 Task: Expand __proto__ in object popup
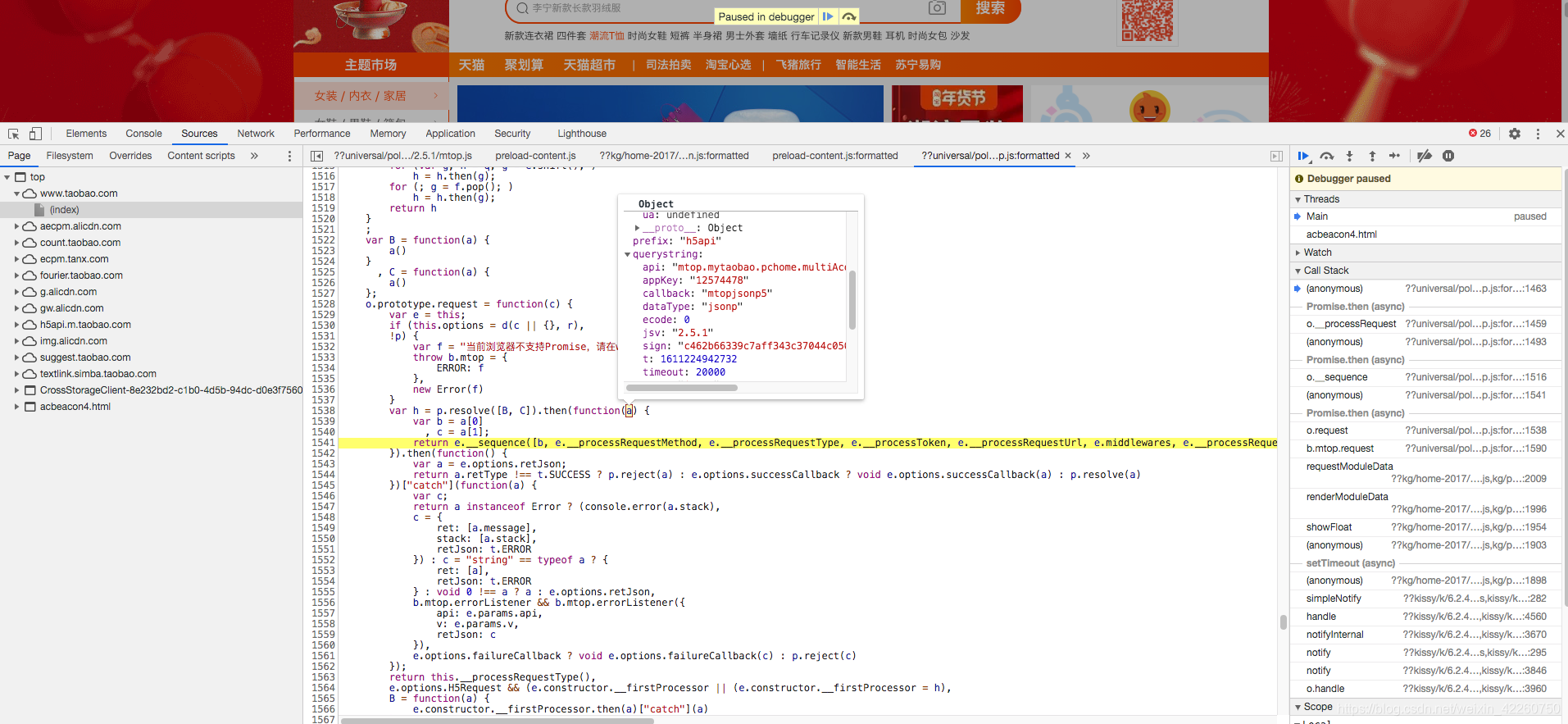(638, 228)
